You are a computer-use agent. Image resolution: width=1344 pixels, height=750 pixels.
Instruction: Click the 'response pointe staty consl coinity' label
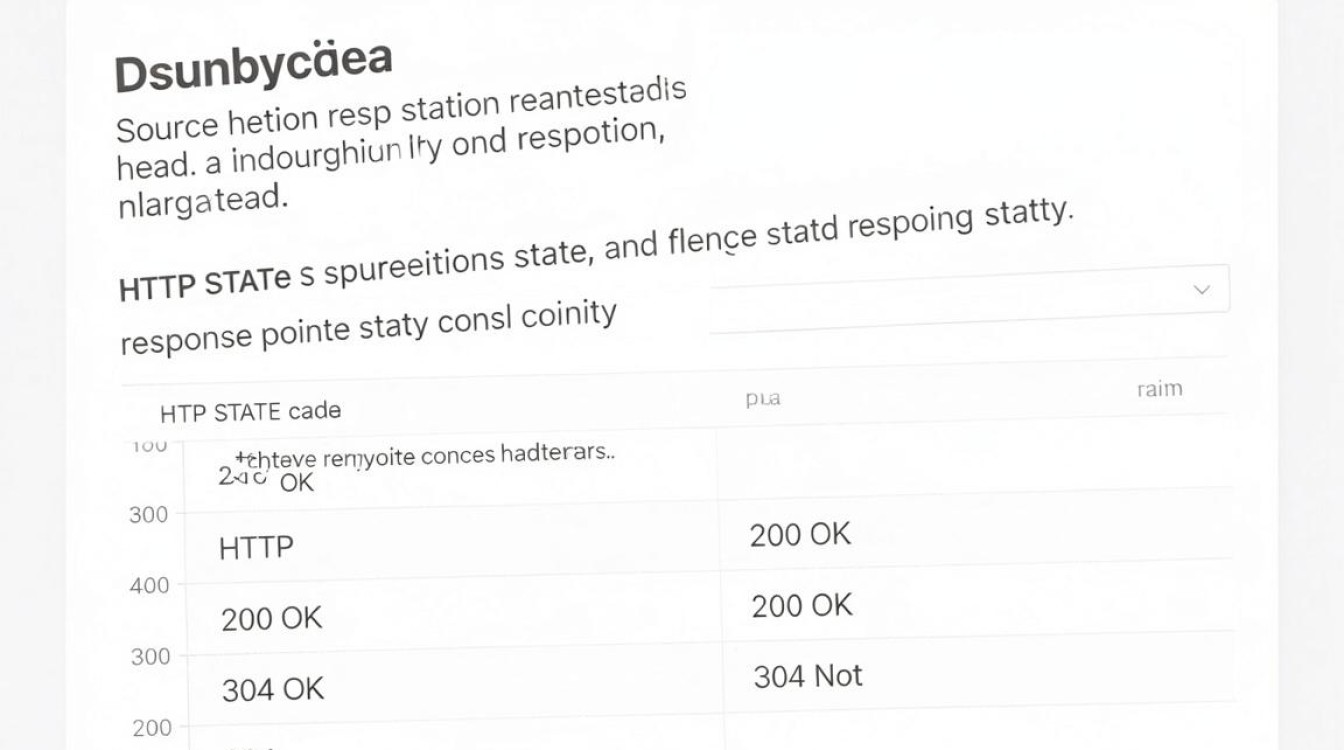coord(367,327)
